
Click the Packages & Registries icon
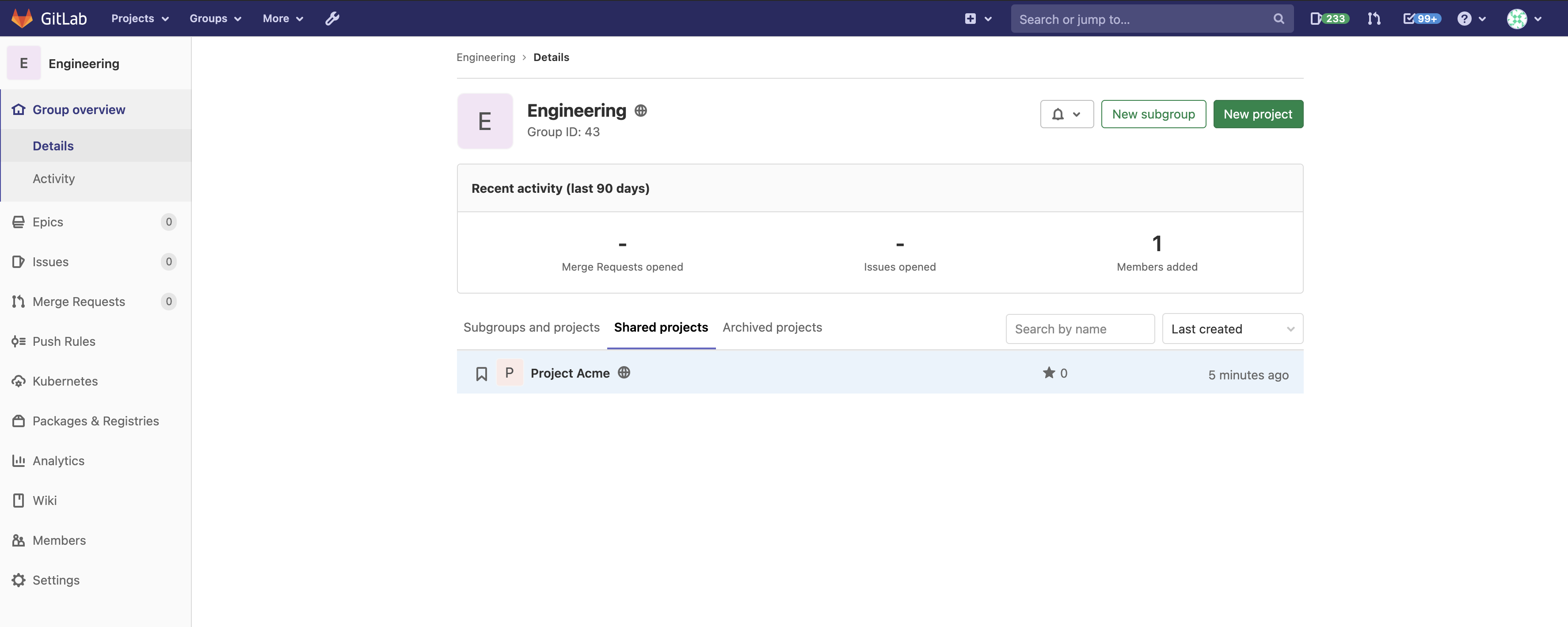tap(18, 421)
